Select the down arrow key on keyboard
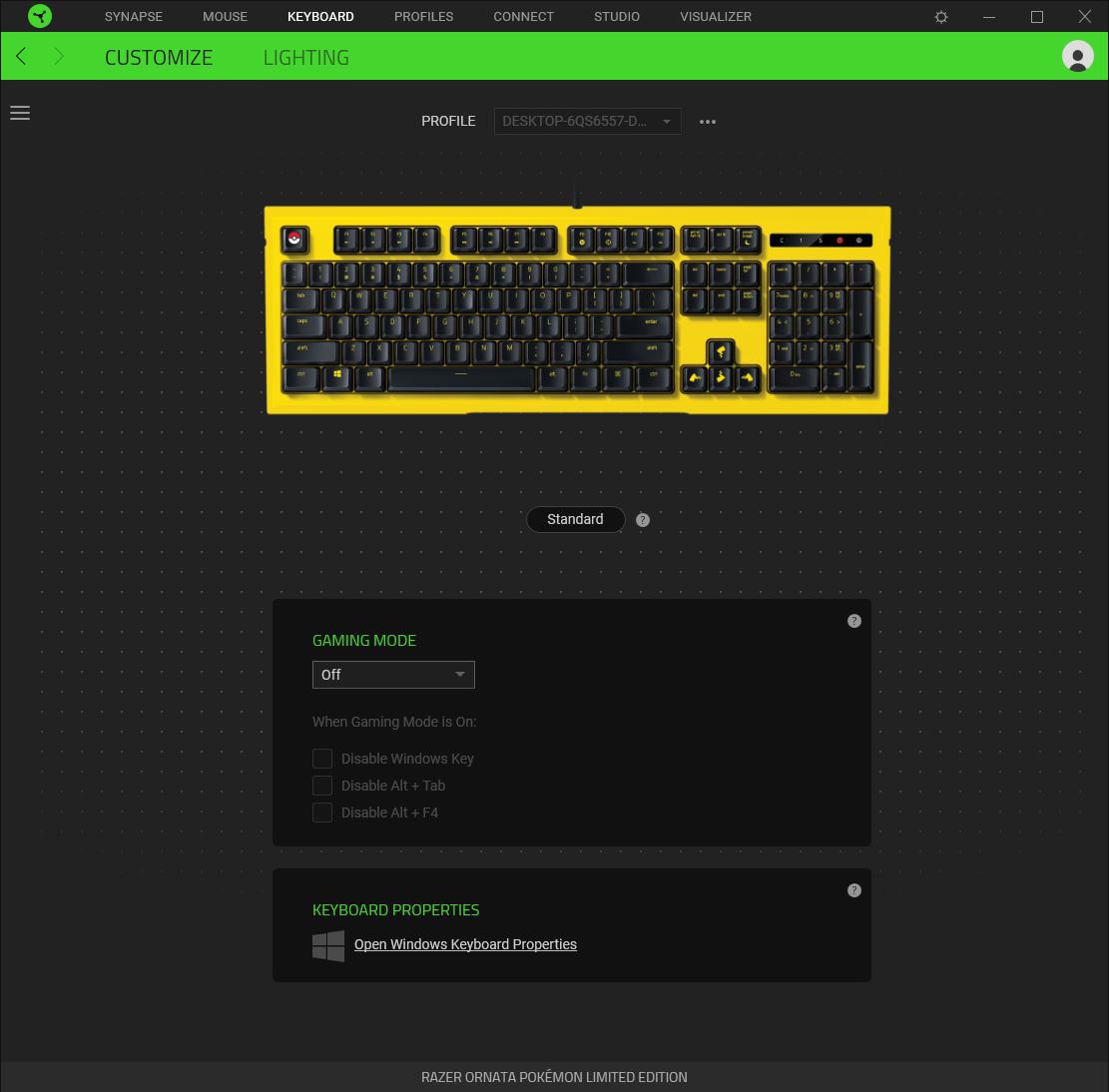The image size is (1109, 1092). 720,377
